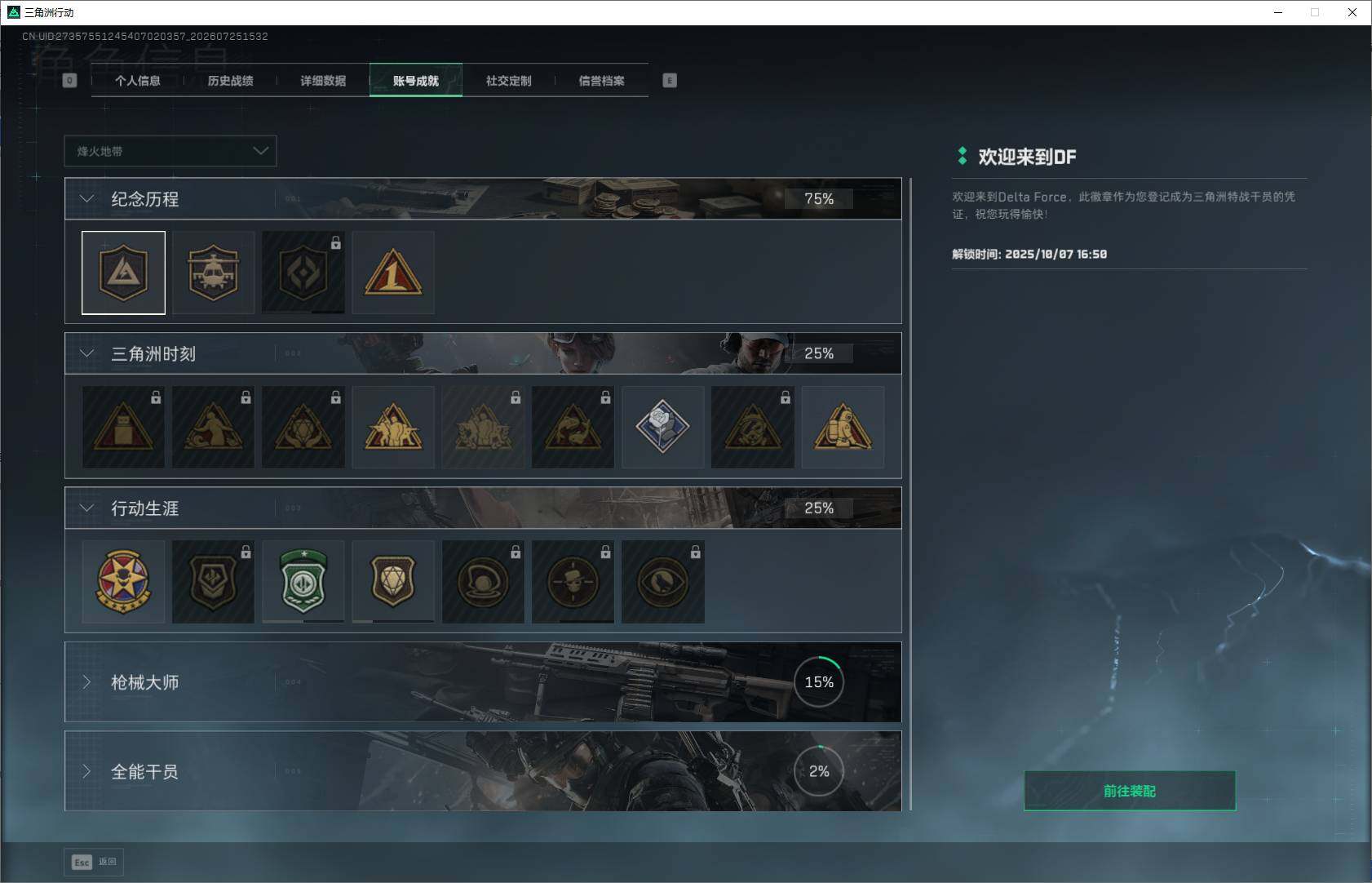
Task: Select the helicopter badge in 纪念历程
Action: [213, 273]
